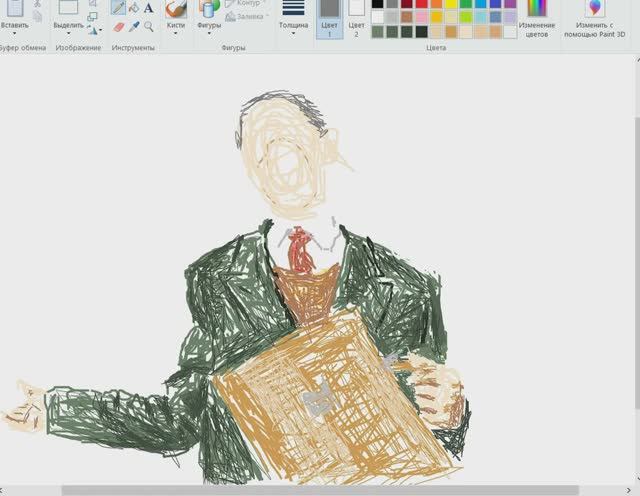Pick the first gray-green custom color swatch
The image size is (640, 496).
378,32
